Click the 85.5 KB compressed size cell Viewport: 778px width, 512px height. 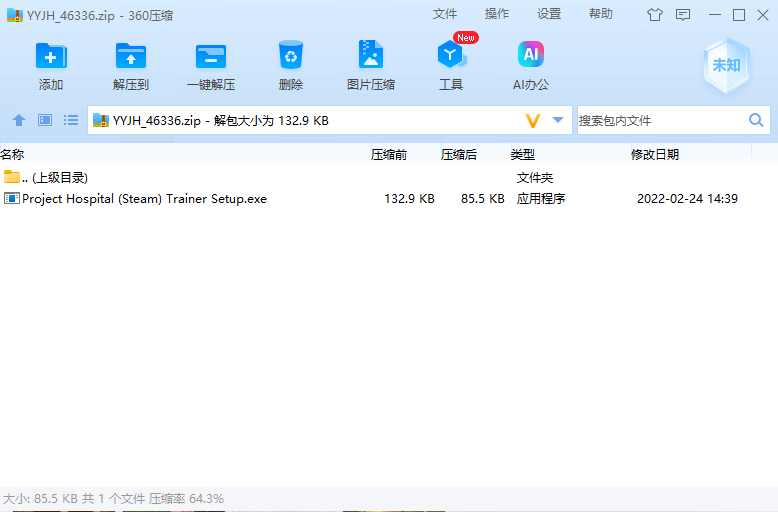[483, 199]
